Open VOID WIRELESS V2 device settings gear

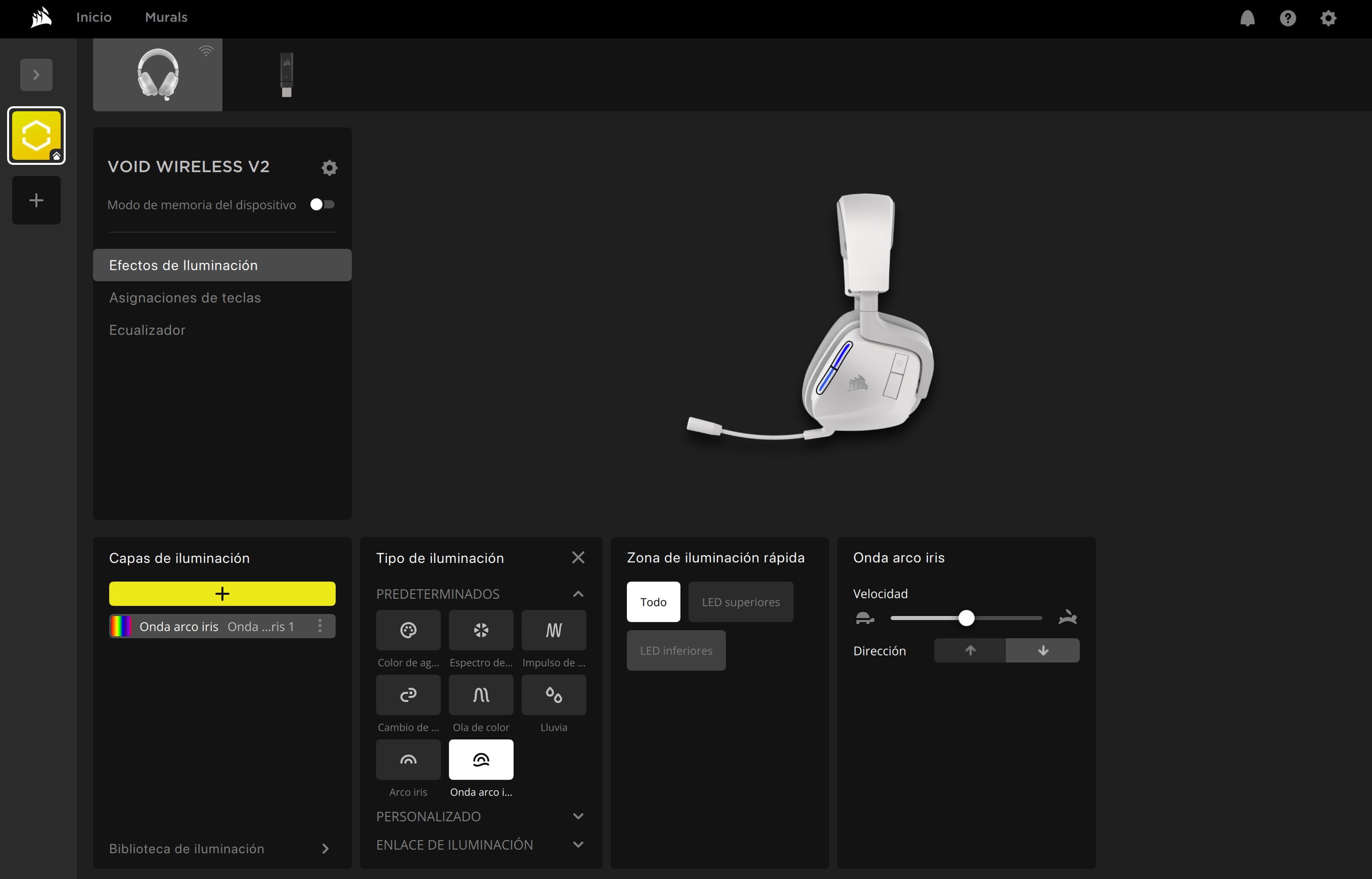tap(329, 167)
